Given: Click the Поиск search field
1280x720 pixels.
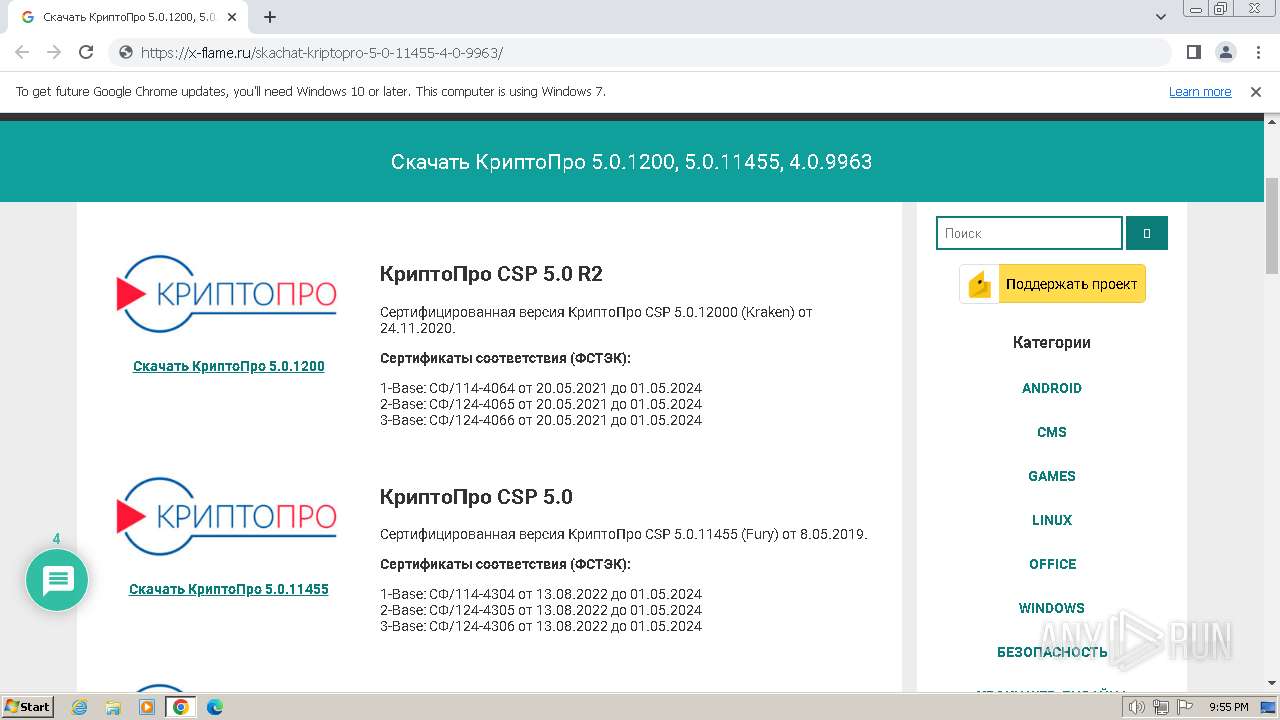Looking at the screenshot, I should tap(1029, 233).
